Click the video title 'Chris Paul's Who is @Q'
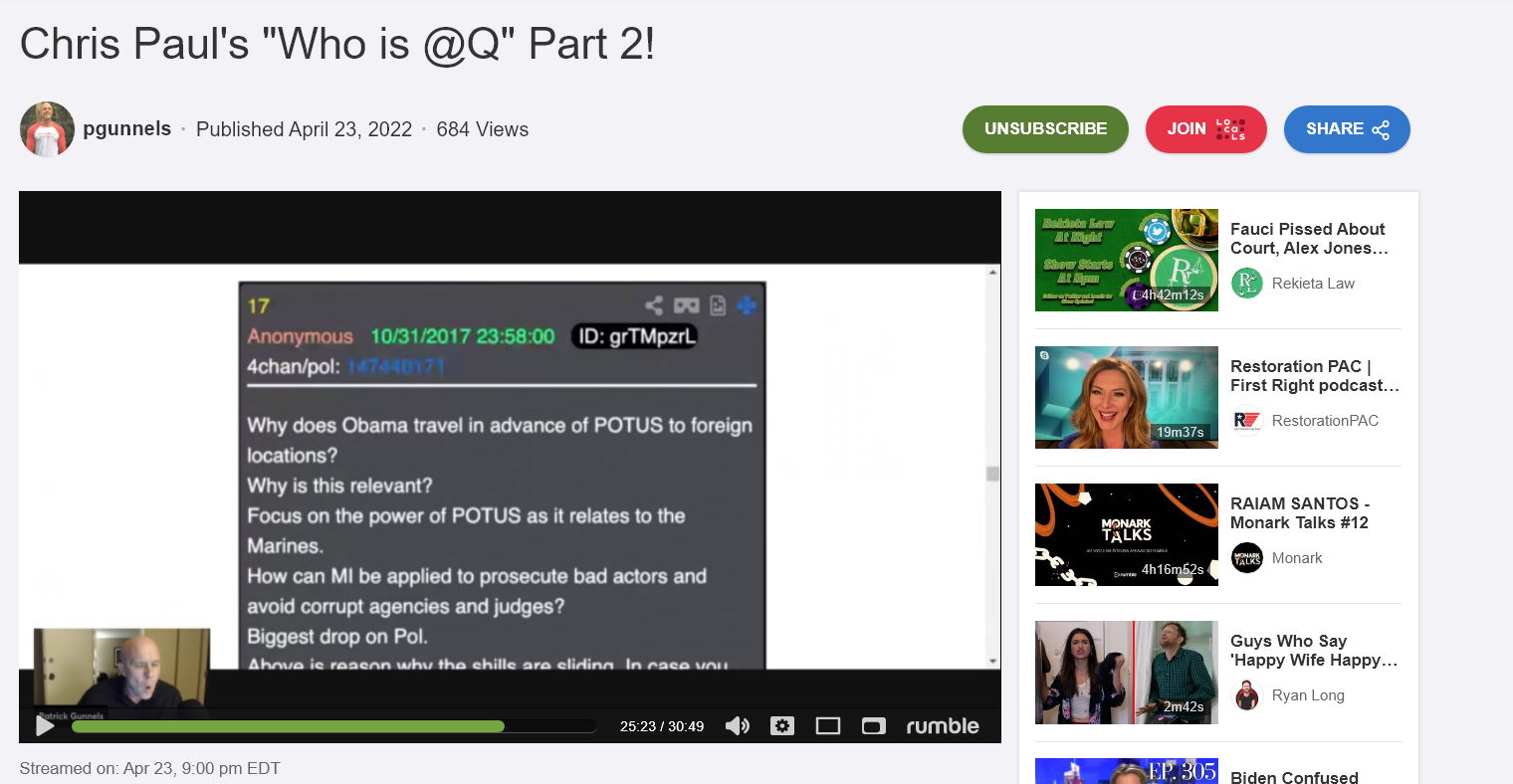1513x784 pixels. click(337, 44)
